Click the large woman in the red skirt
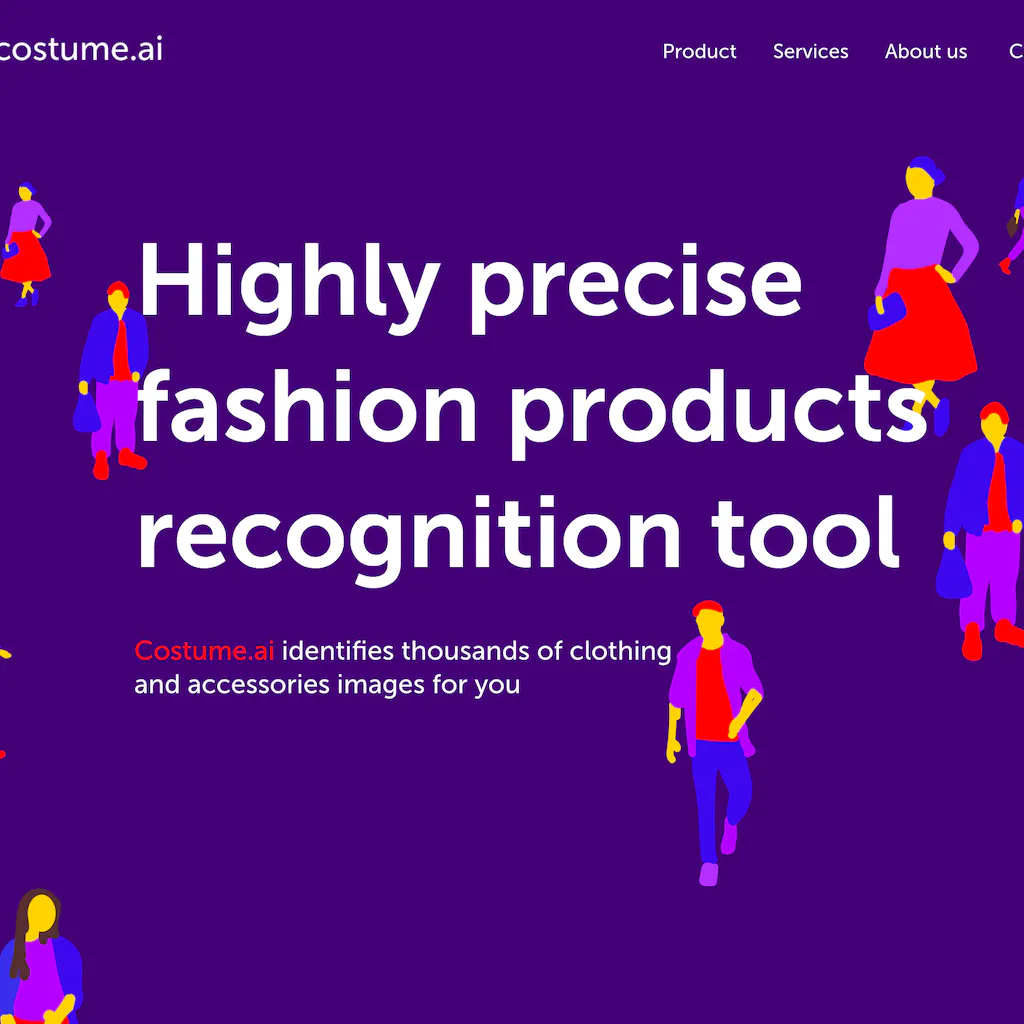This screenshot has width=1024, height=1024. pos(922,295)
